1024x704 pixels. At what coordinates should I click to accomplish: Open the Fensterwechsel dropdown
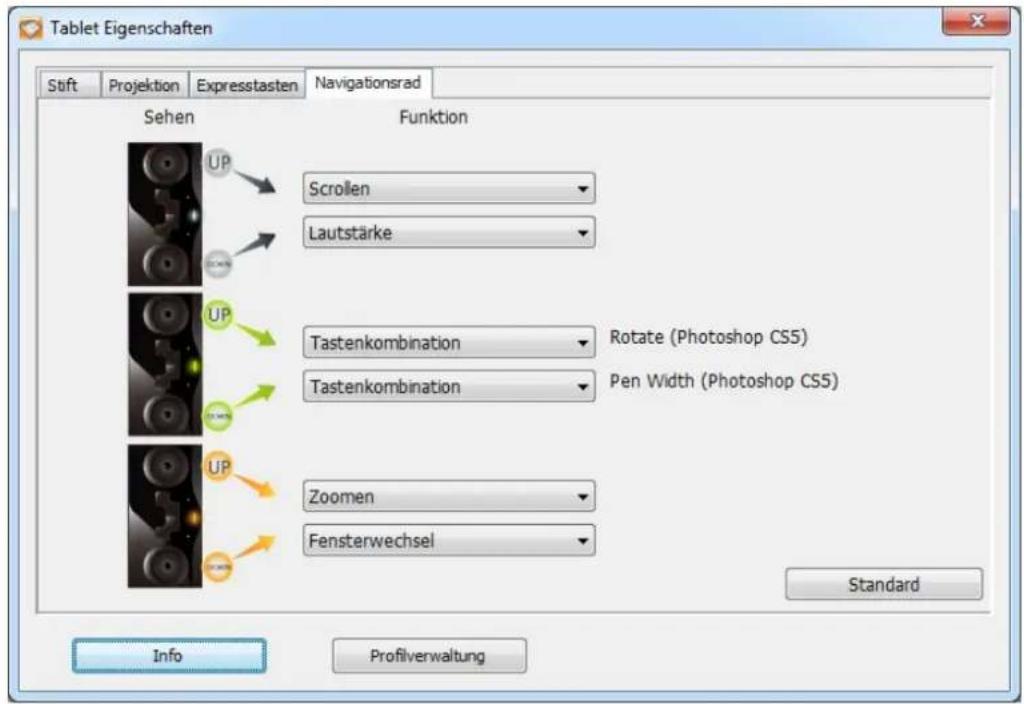click(449, 540)
